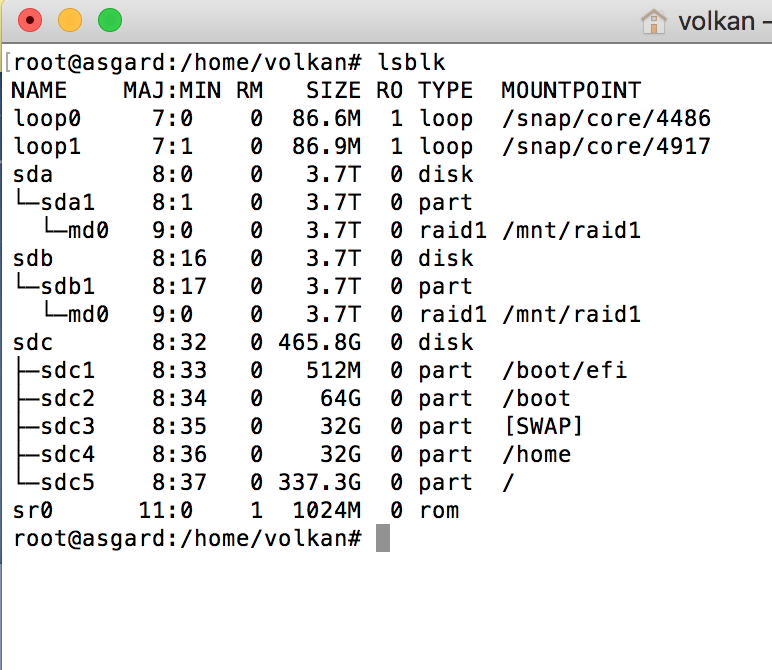Click the sda1 partition entry
Image resolution: width=772 pixels, height=670 pixels.
(x=59, y=203)
